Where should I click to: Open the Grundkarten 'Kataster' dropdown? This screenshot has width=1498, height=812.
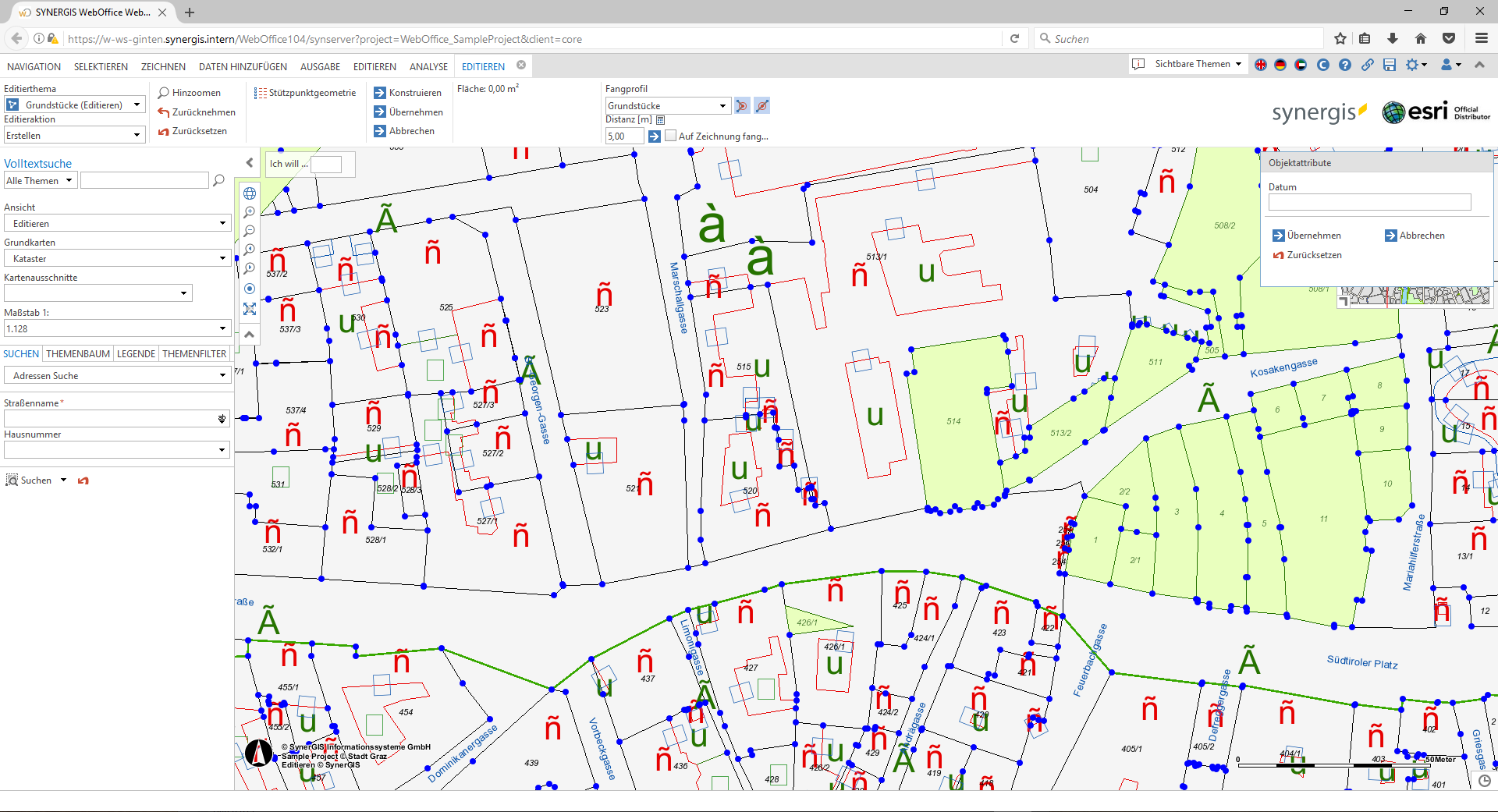[117, 259]
